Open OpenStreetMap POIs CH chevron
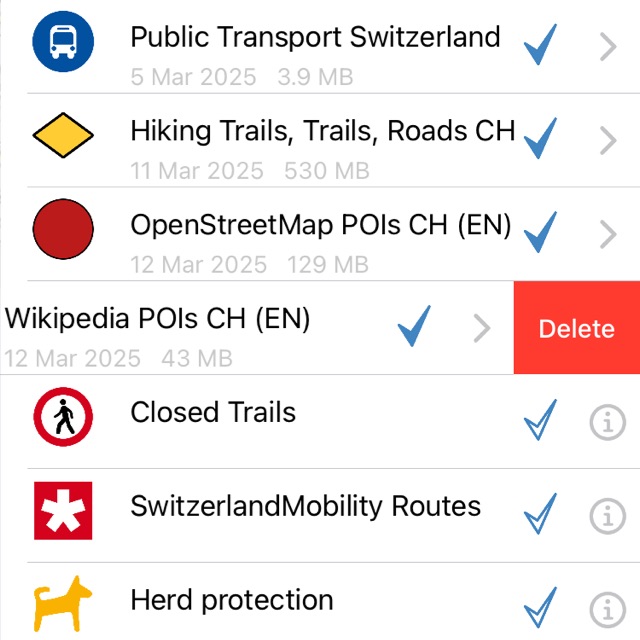Screen dimensions: 640x640 (x=607, y=235)
